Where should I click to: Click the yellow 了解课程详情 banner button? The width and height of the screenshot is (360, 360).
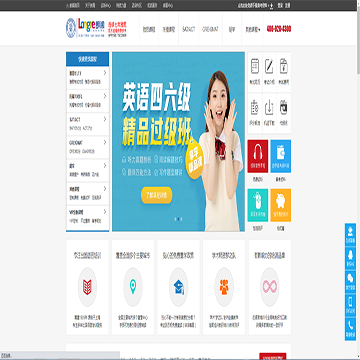click(x=157, y=195)
